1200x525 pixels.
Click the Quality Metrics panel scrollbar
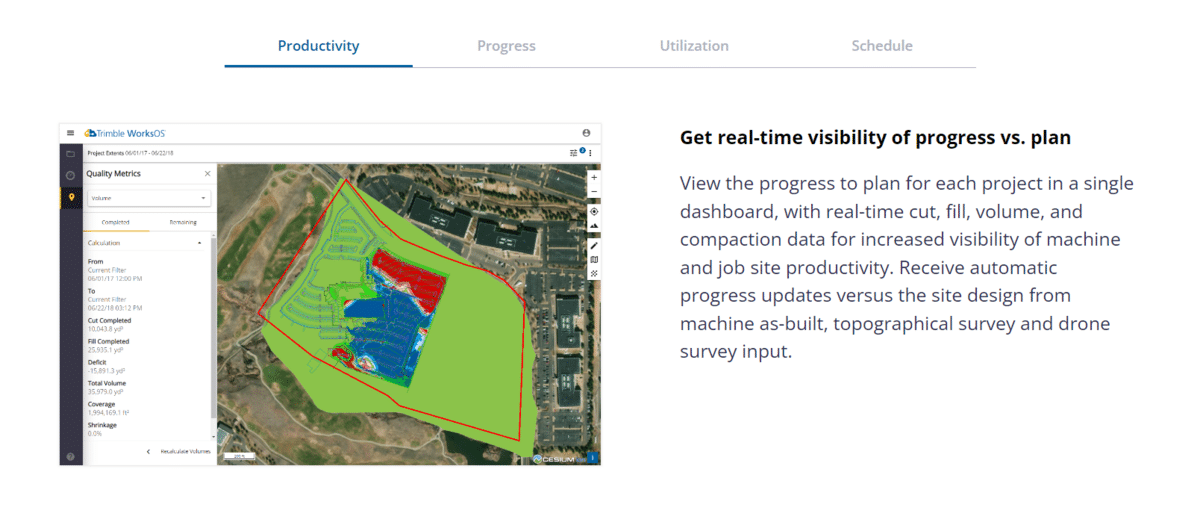(213, 330)
